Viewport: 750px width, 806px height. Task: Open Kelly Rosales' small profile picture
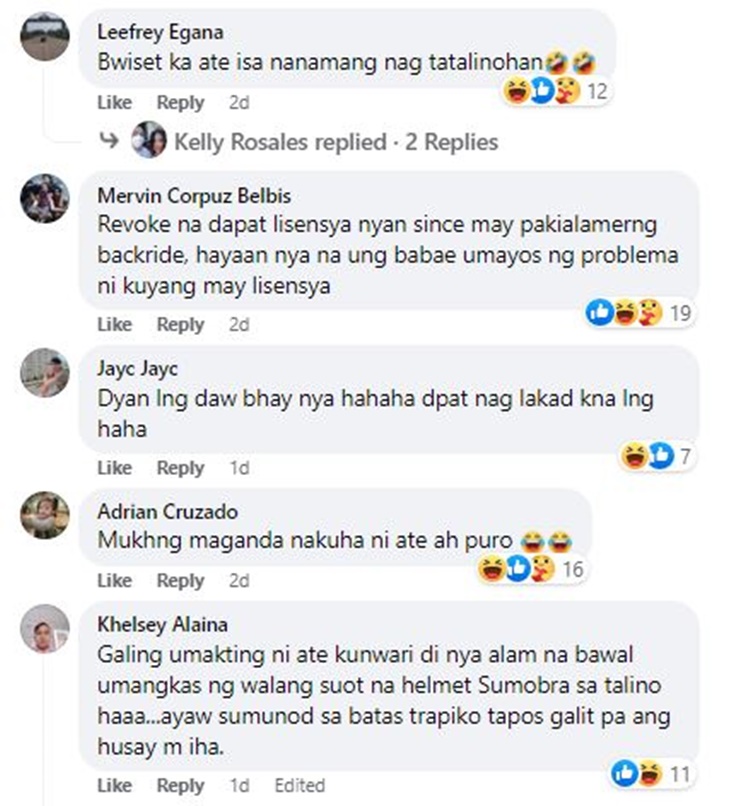tap(149, 140)
